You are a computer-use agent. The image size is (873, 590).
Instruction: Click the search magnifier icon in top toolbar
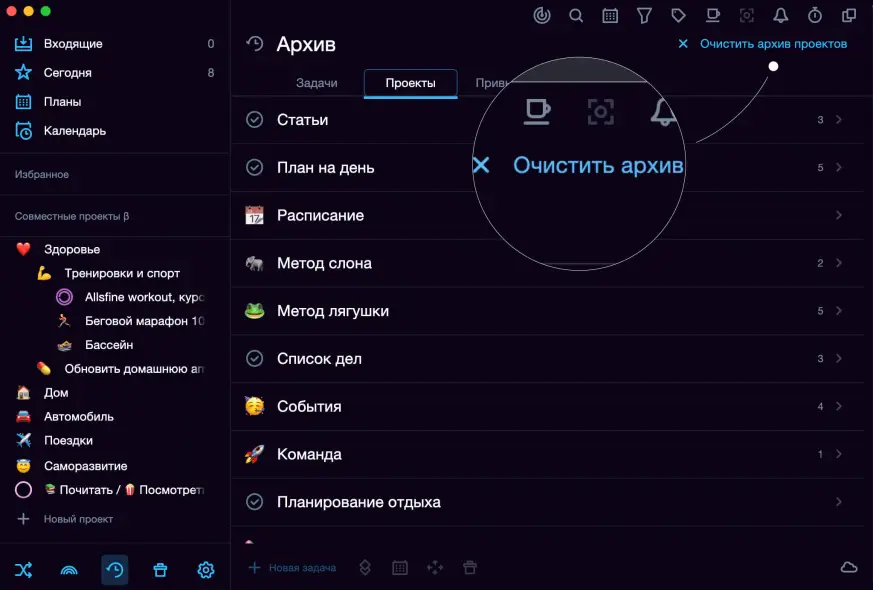tap(576, 15)
